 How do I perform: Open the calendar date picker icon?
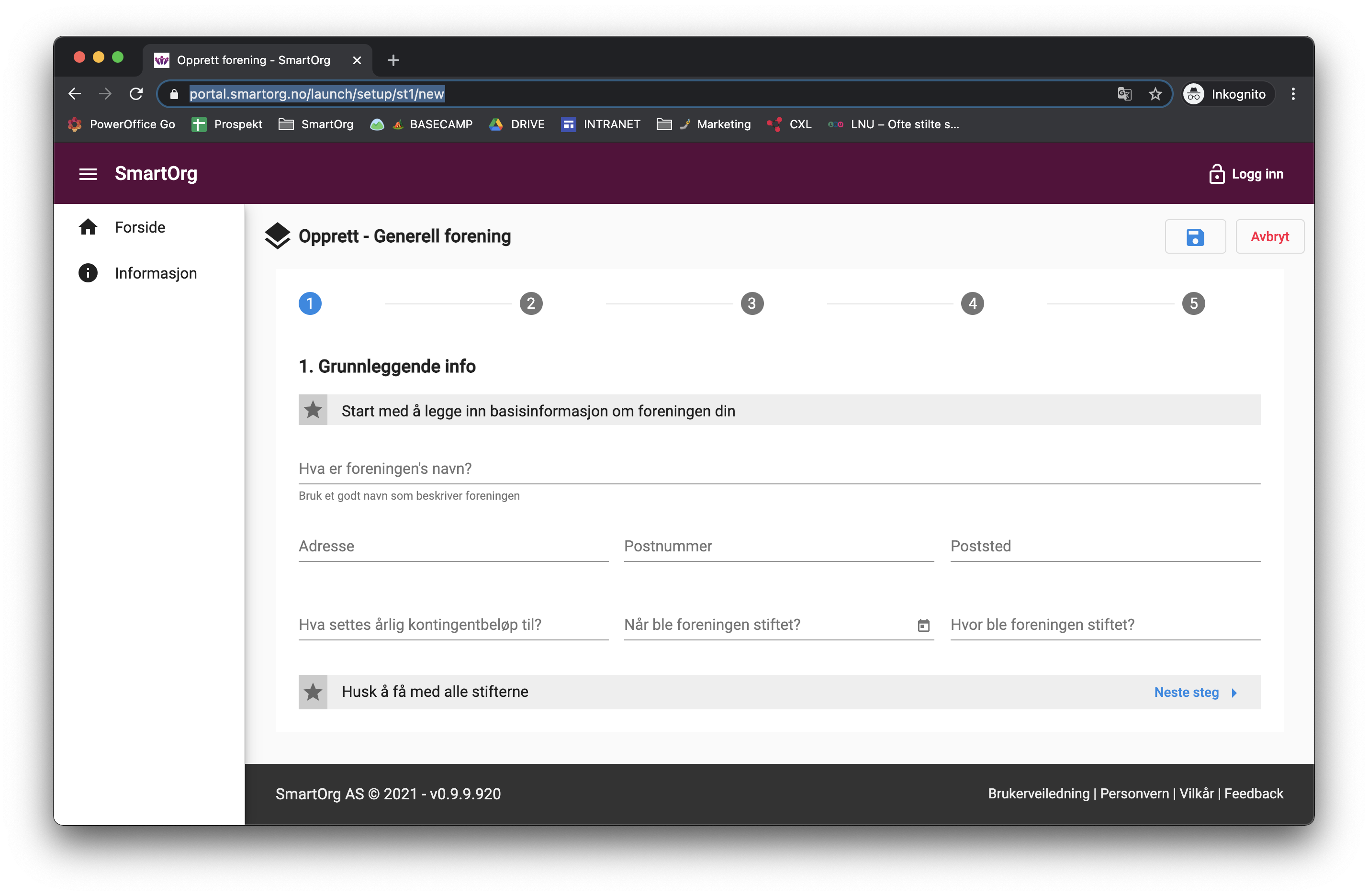tap(923, 625)
